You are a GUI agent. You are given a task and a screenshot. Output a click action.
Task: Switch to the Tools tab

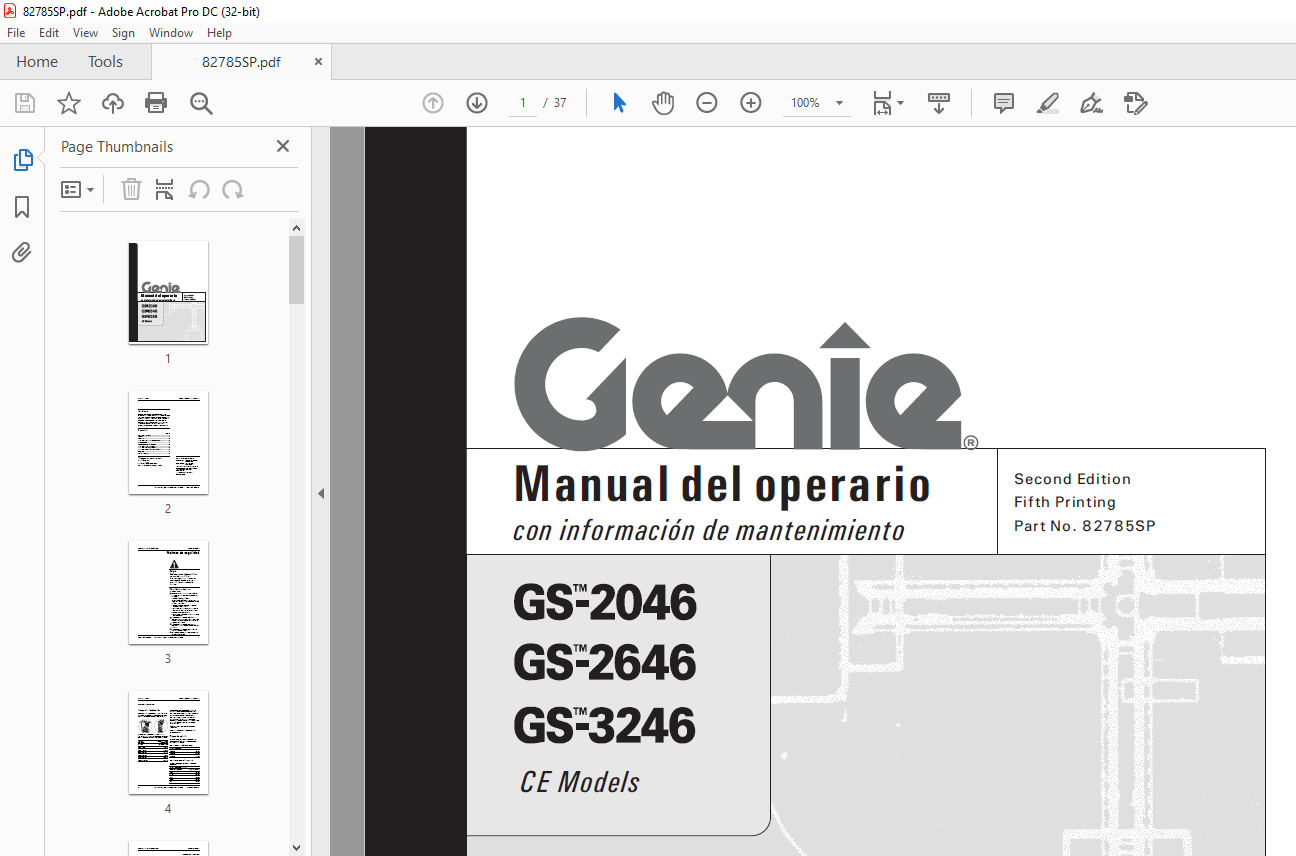(x=105, y=62)
